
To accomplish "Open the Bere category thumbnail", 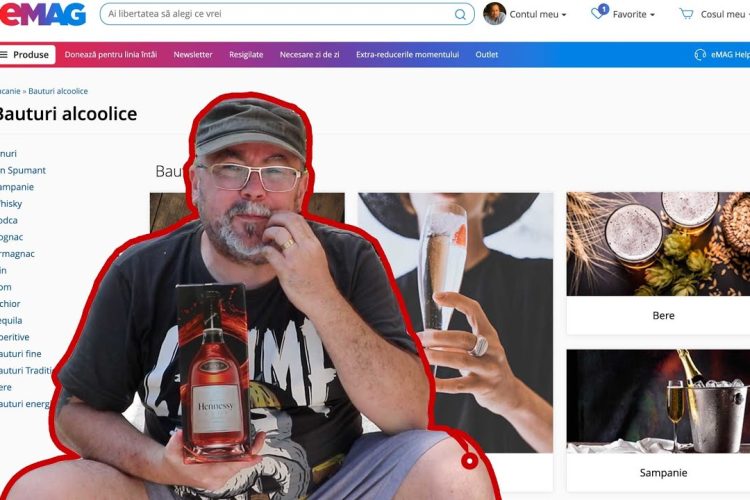I will point(657,244).
